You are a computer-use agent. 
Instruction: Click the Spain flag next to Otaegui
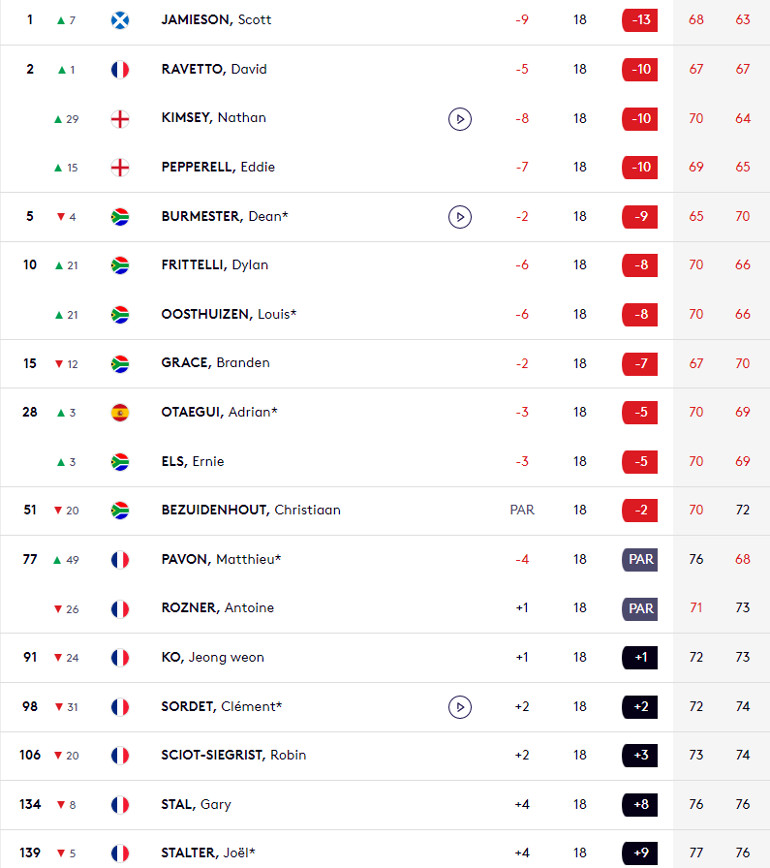point(120,413)
